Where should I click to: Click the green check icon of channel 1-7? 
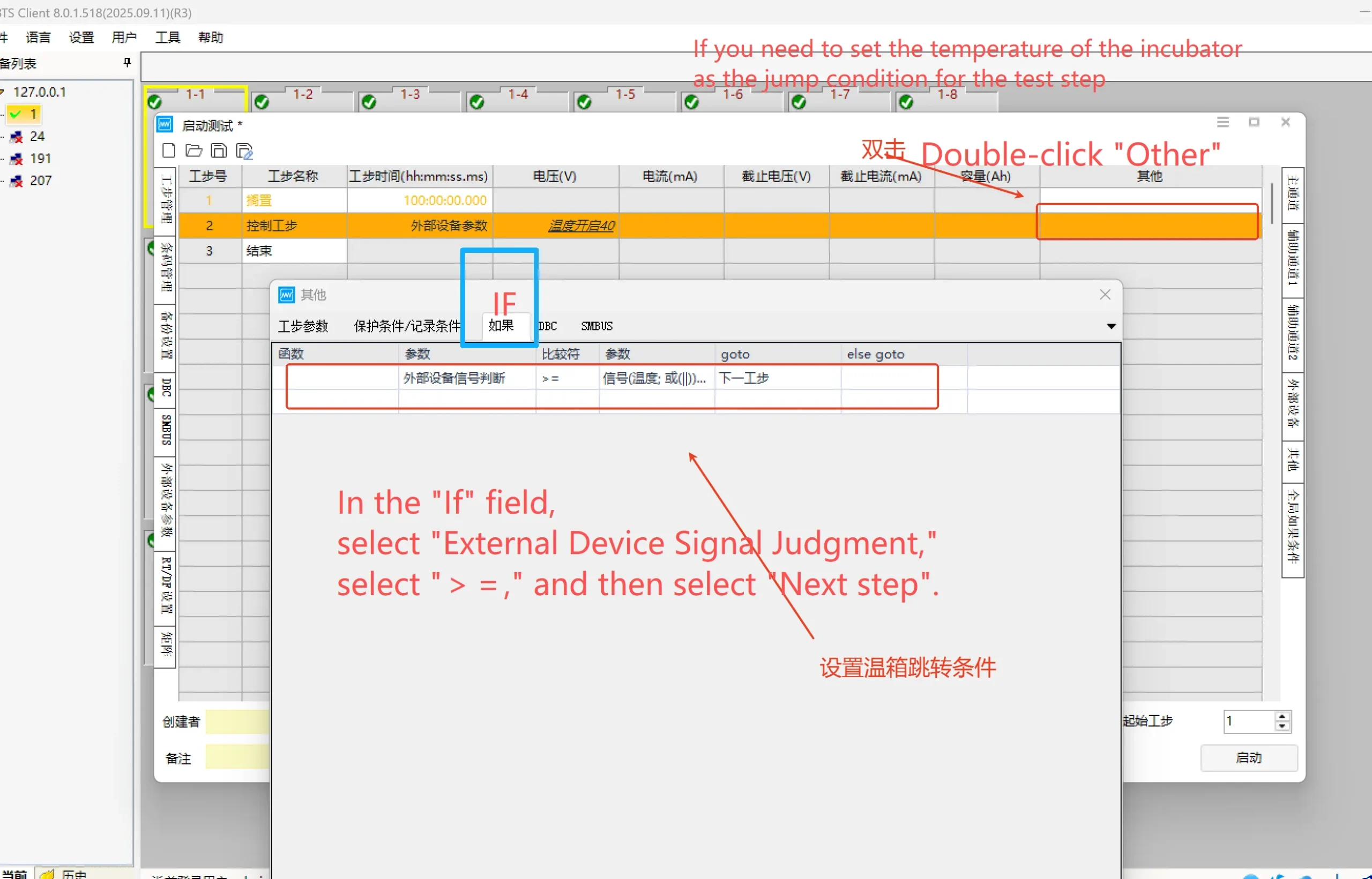pyautogui.click(x=799, y=102)
